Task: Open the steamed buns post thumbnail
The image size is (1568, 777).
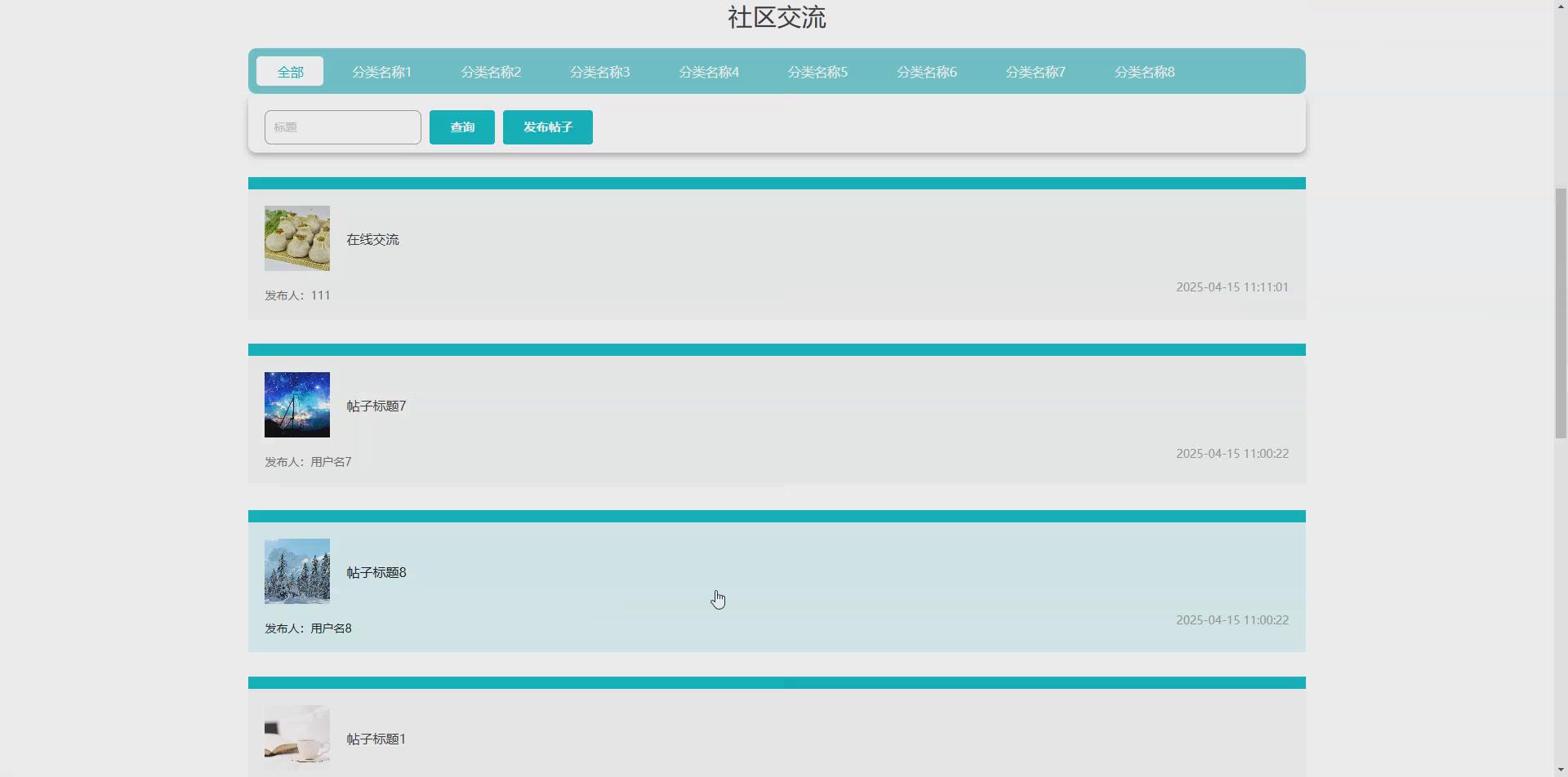Action: point(297,238)
